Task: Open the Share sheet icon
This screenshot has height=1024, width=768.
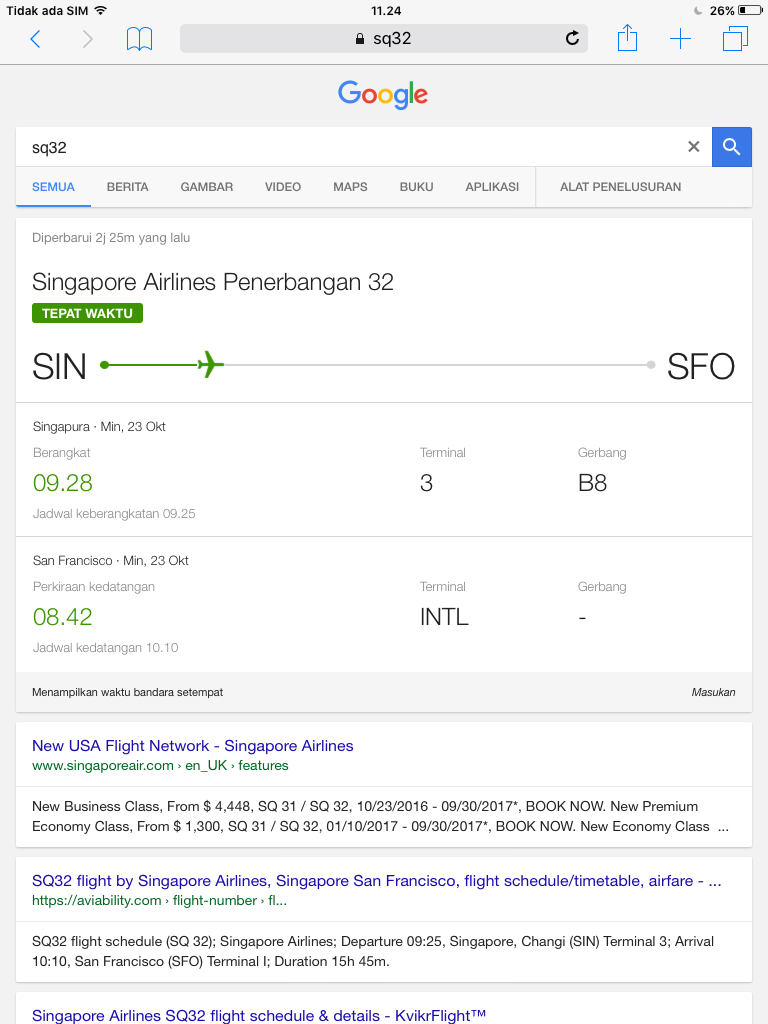Action: [627, 39]
